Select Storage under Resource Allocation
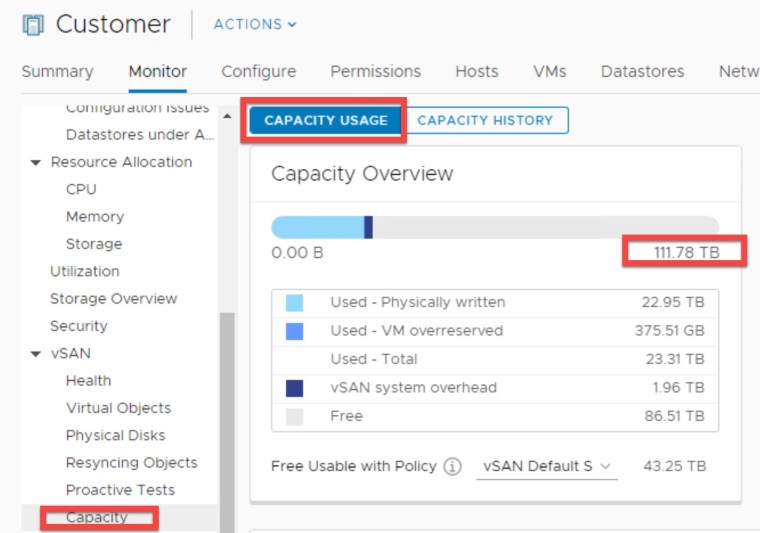Screen dimensions: 760x533 coord(94,244)
